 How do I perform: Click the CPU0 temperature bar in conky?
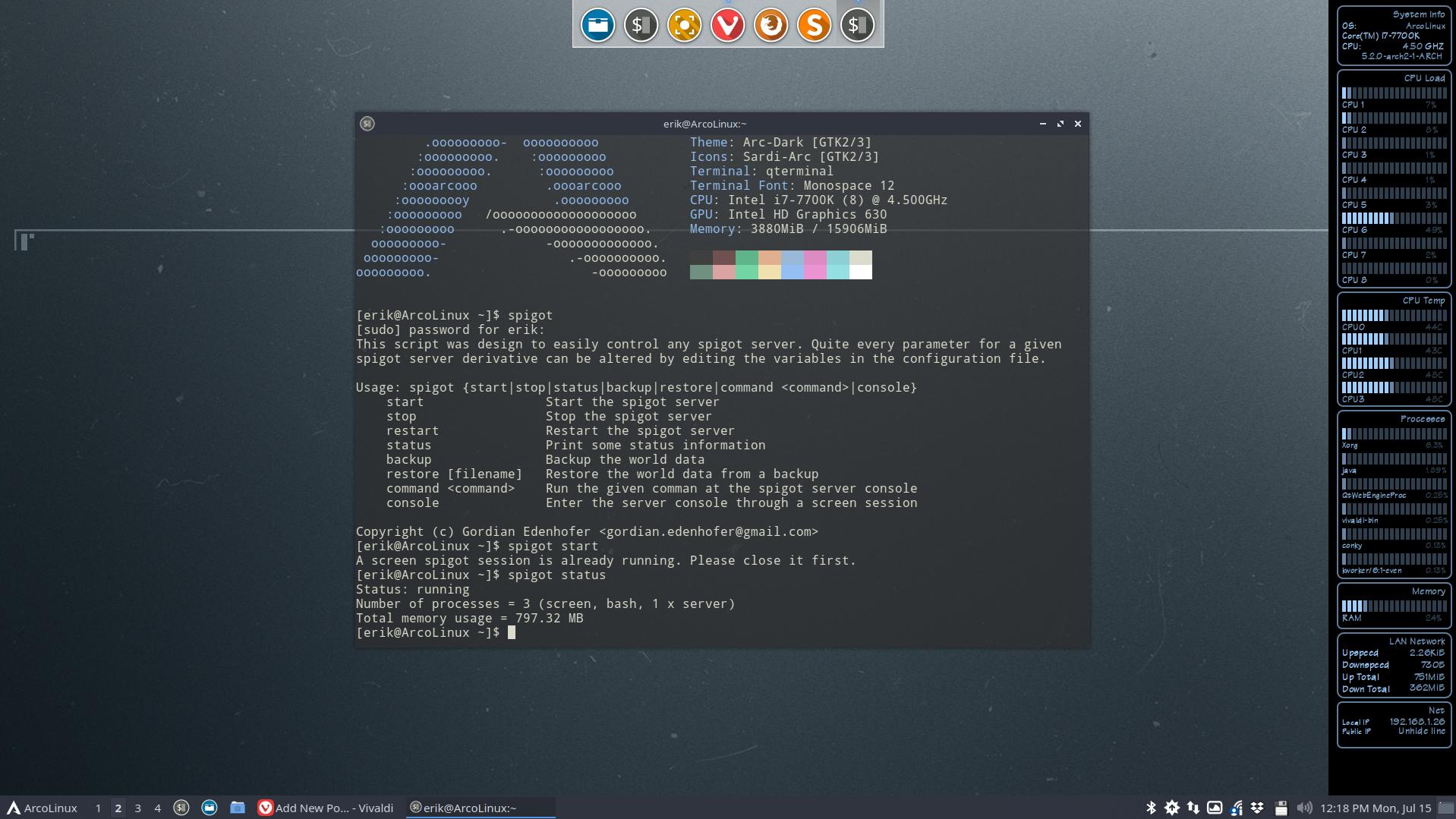1394,315
